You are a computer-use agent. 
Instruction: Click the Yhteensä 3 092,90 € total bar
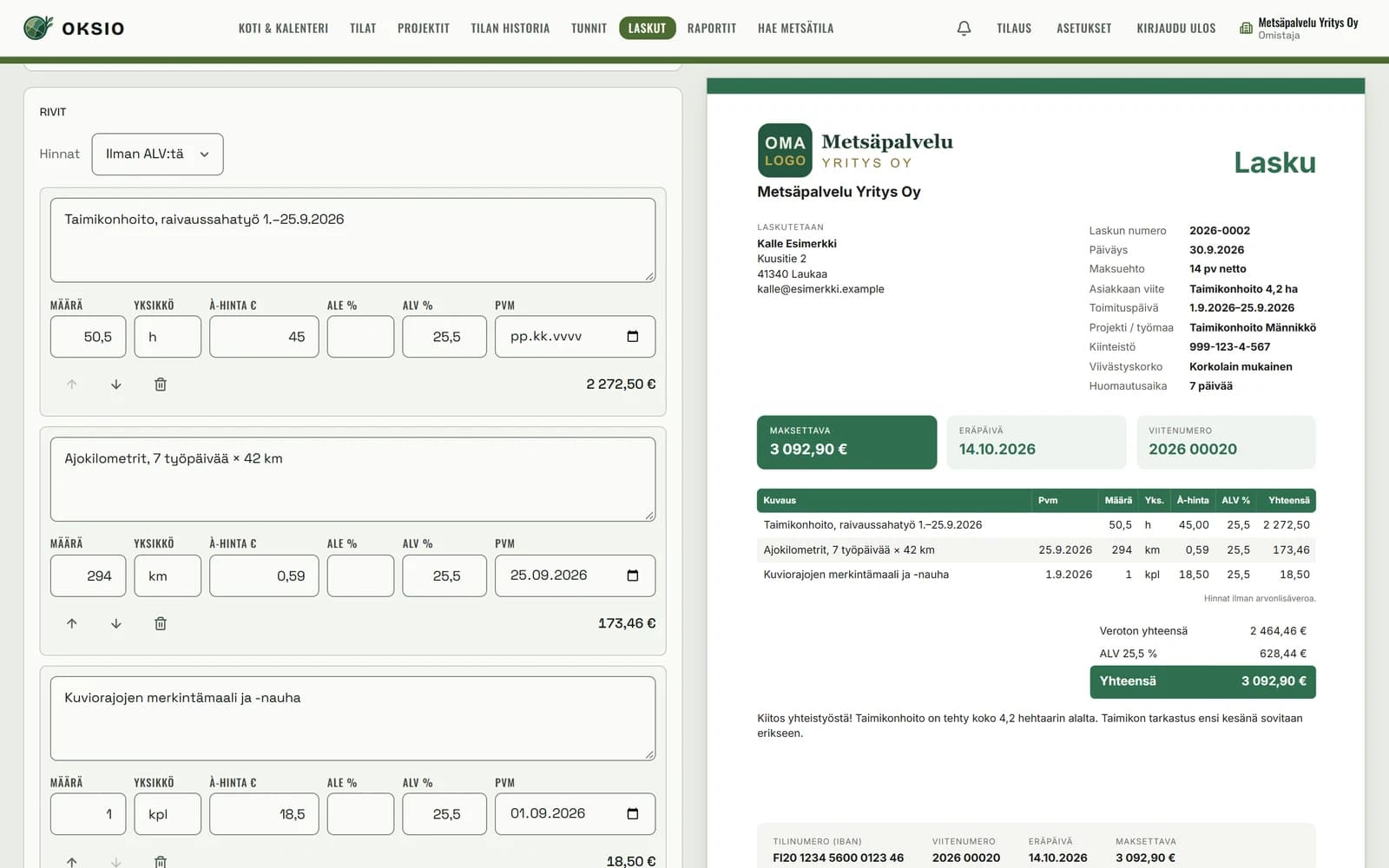[x=1202, y=681]
